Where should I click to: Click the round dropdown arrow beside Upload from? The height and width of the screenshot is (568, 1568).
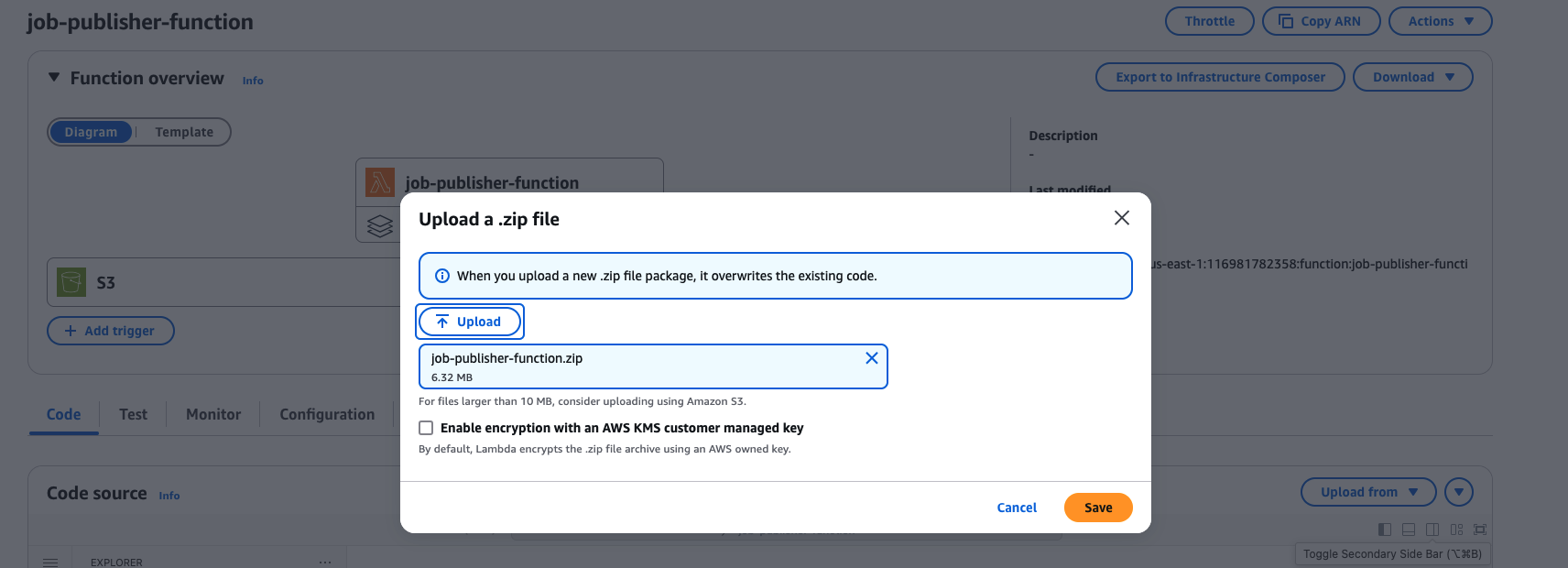point(1459,492)
